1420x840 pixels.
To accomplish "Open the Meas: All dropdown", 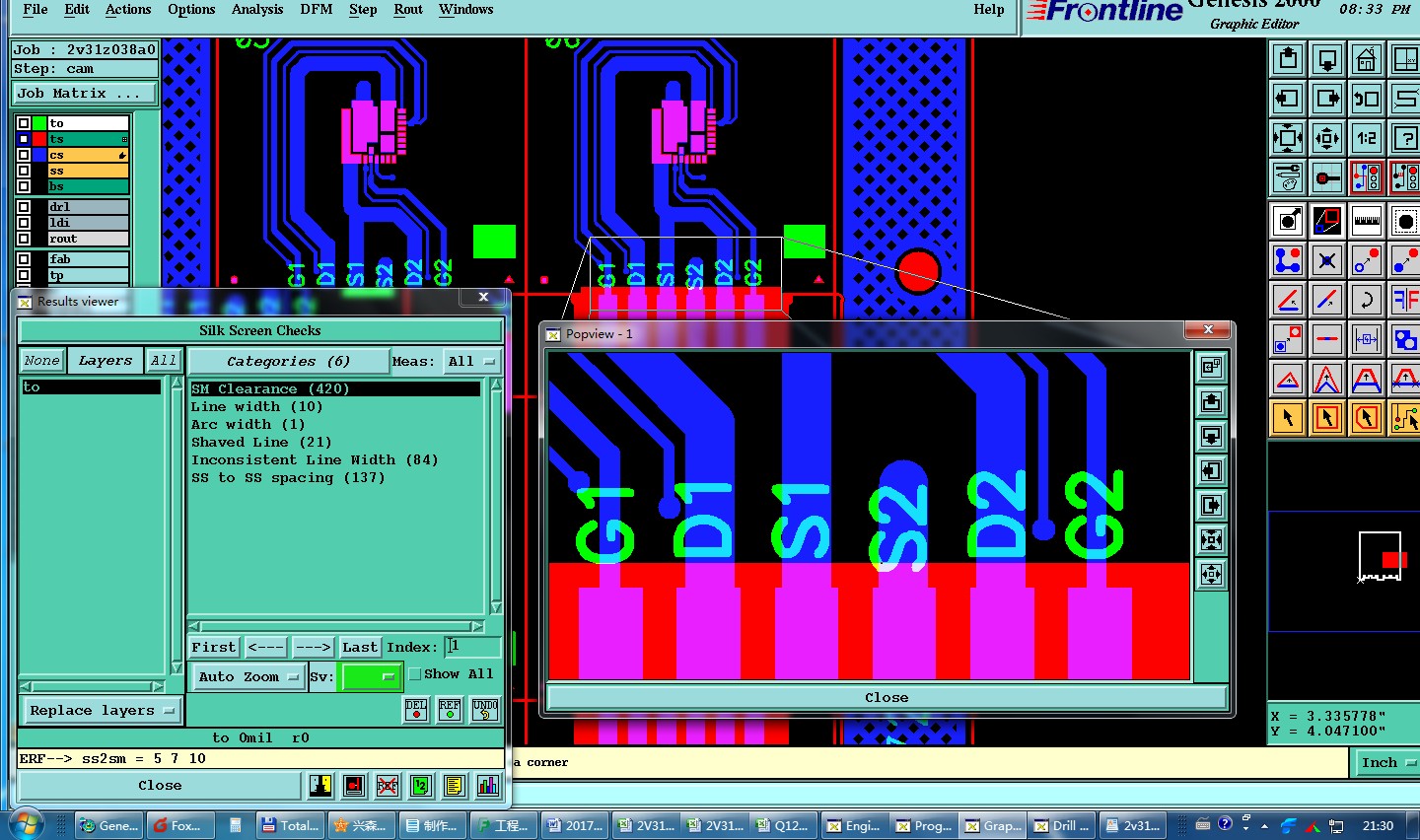I will (x=472, y=362).
